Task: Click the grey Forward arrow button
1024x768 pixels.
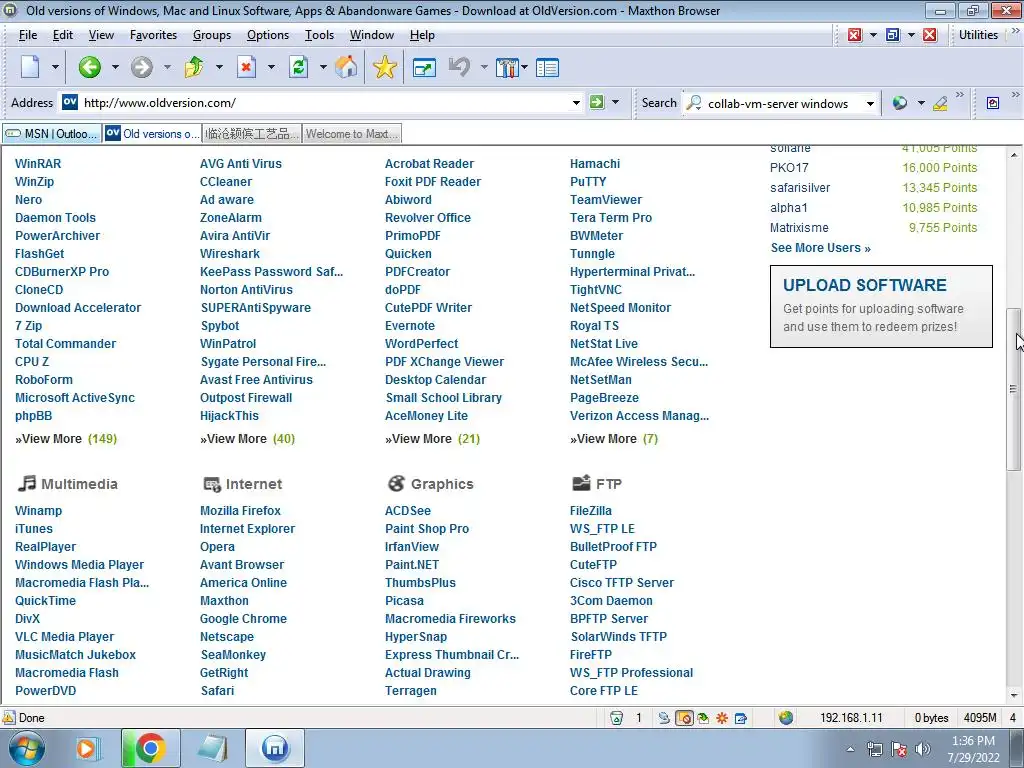Action: [x=141, y=67]
